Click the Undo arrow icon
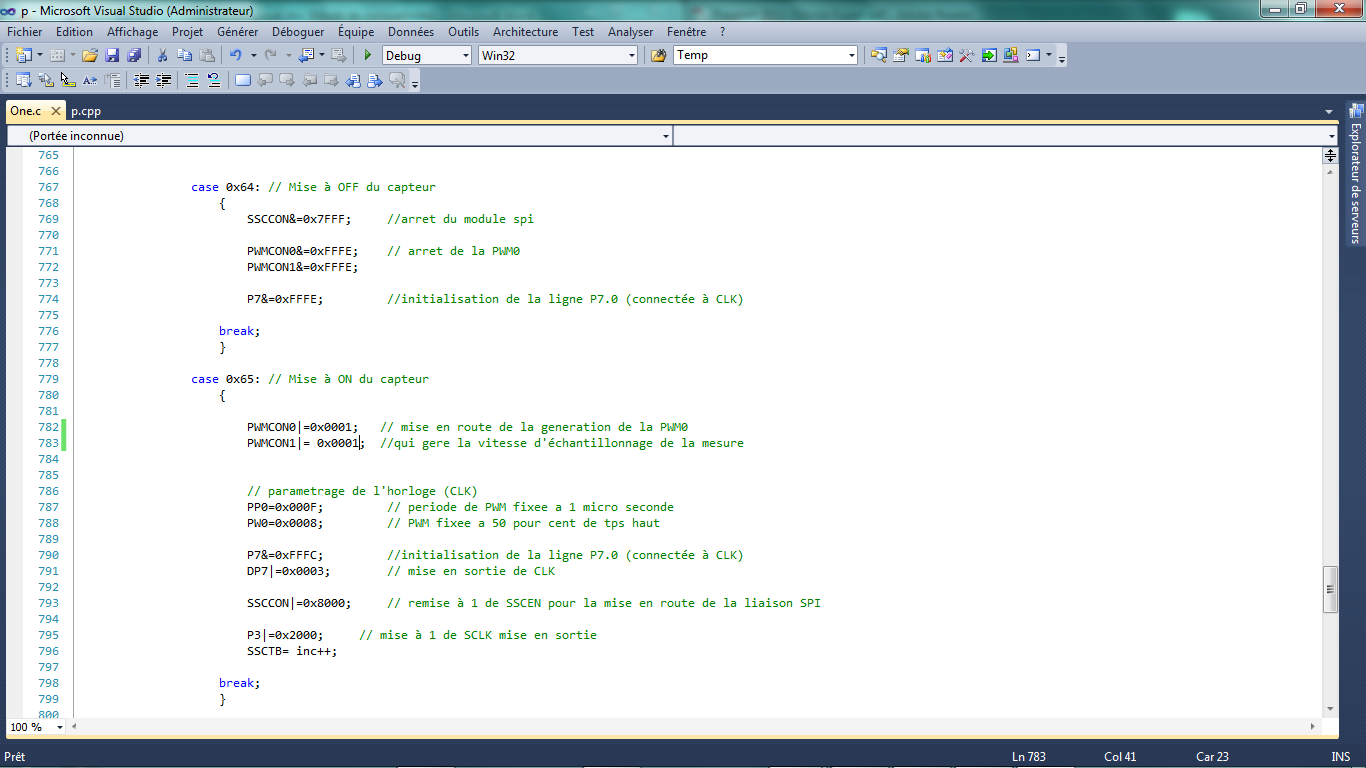1366x768 pixels. (x=236, y=56)
